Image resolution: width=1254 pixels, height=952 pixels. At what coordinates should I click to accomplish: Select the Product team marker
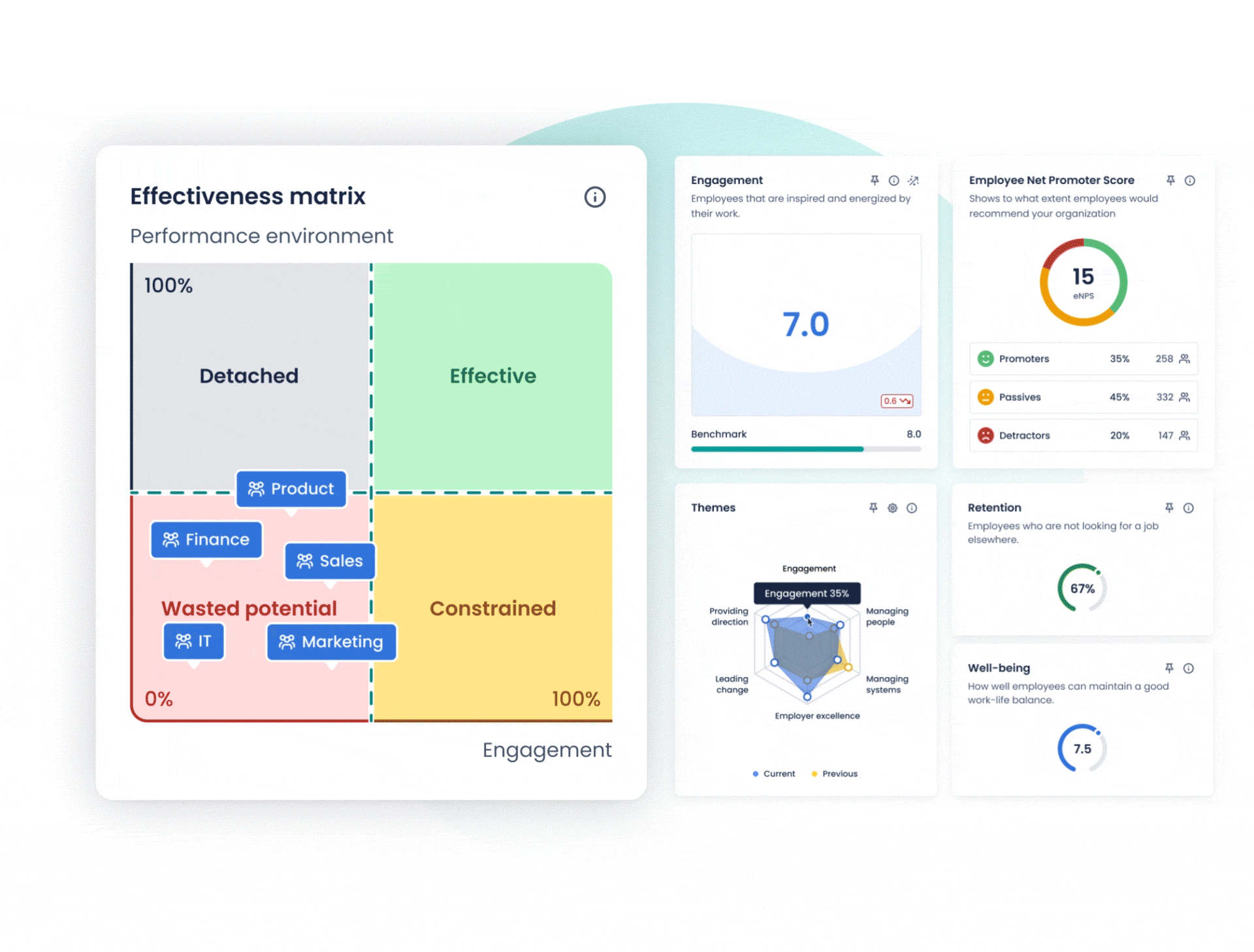[291, 489]
